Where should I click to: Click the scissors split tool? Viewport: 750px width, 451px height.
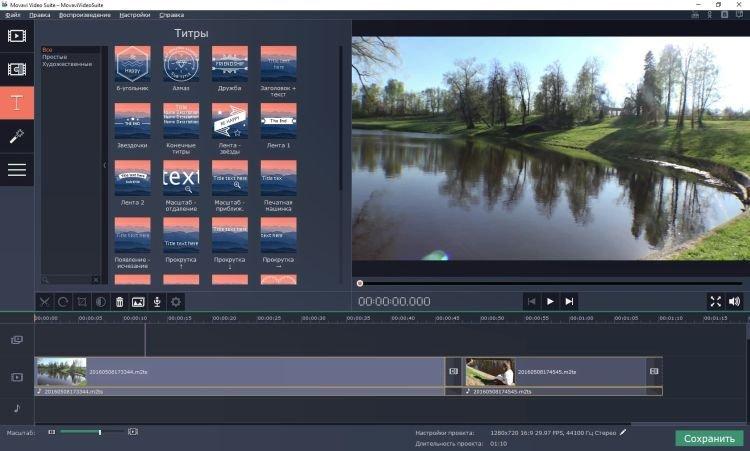44,302
